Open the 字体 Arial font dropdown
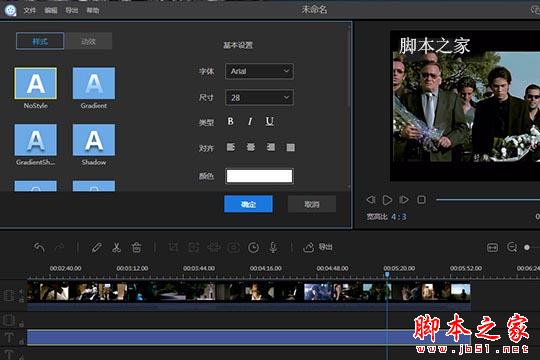Screen dimensions: 540x360 point(259,71)
